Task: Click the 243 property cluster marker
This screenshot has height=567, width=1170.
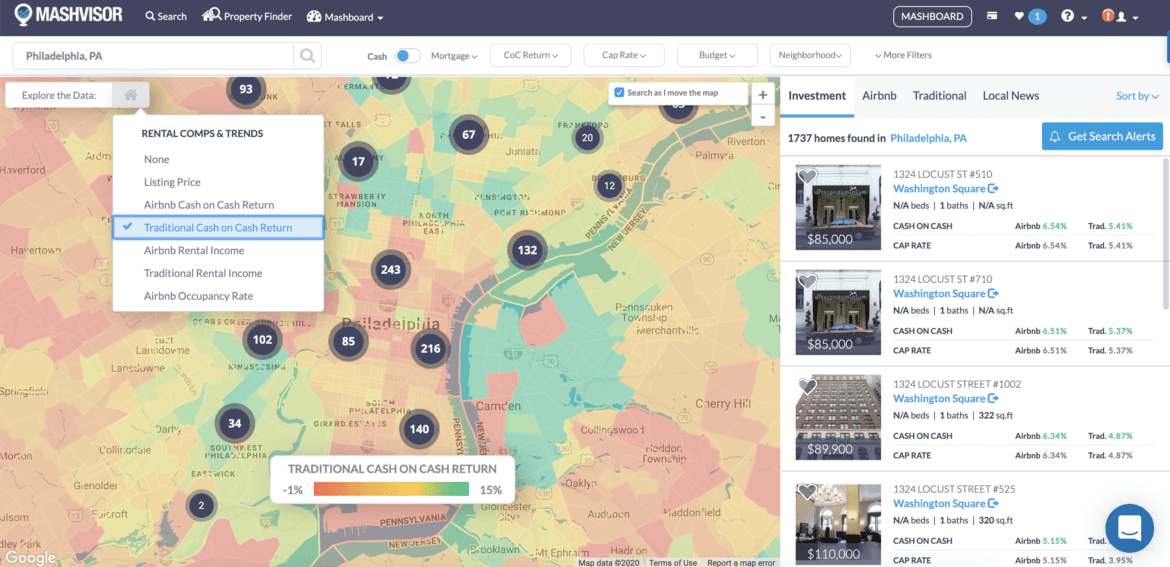Action: pyautogui.click(x=390, y=270)
